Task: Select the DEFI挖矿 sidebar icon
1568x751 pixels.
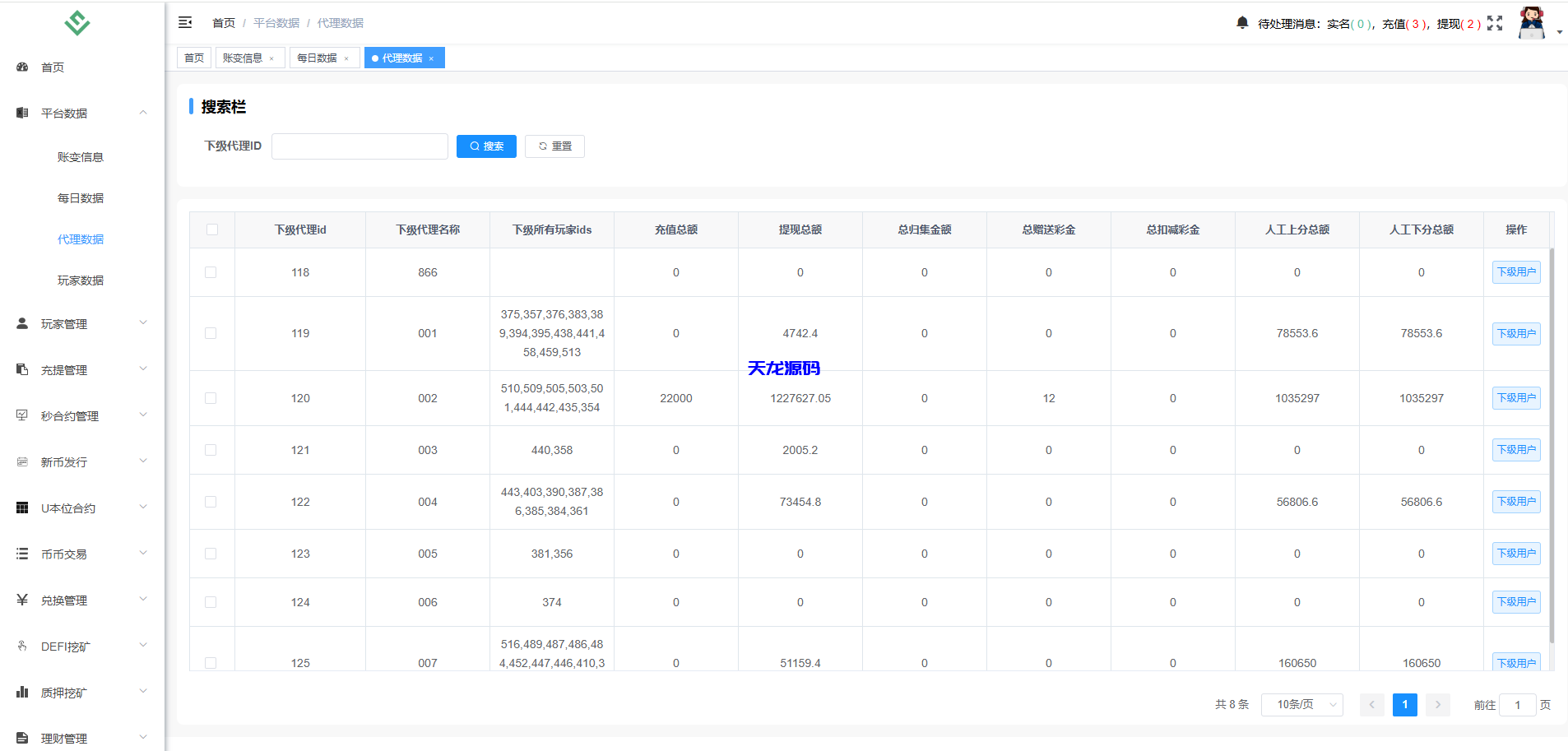Action: (x=22, y=646)
